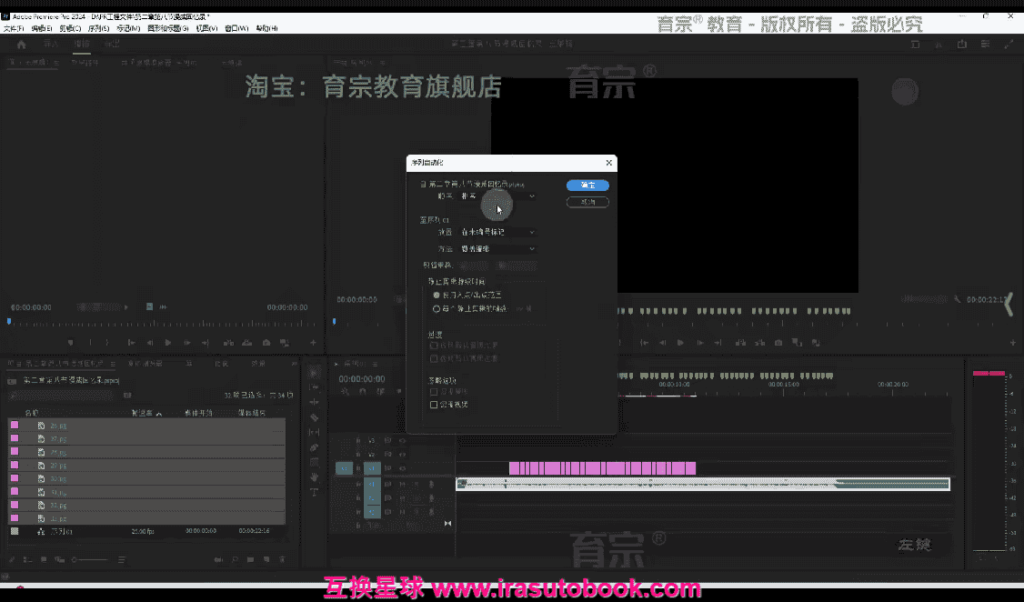
Task: Switch Project panel to icon view
Action: pyautogui.click(x=44, y=560)
